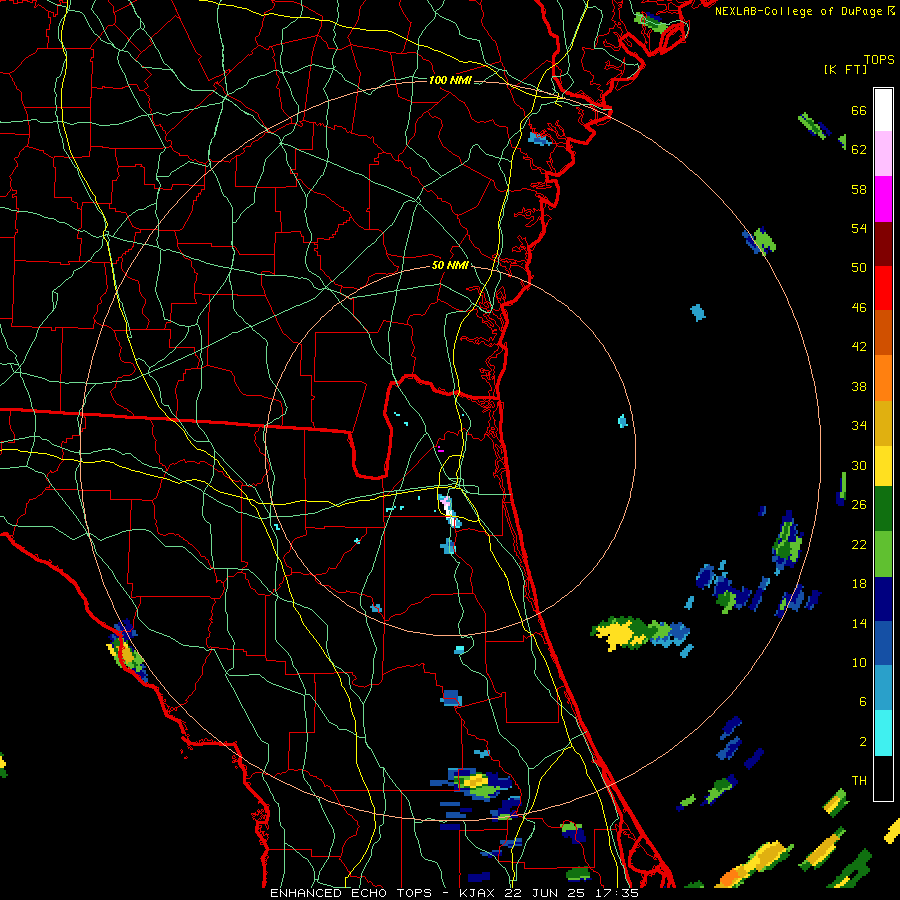Pick the light blue 6-10 kft swatch

click(883, 688)
